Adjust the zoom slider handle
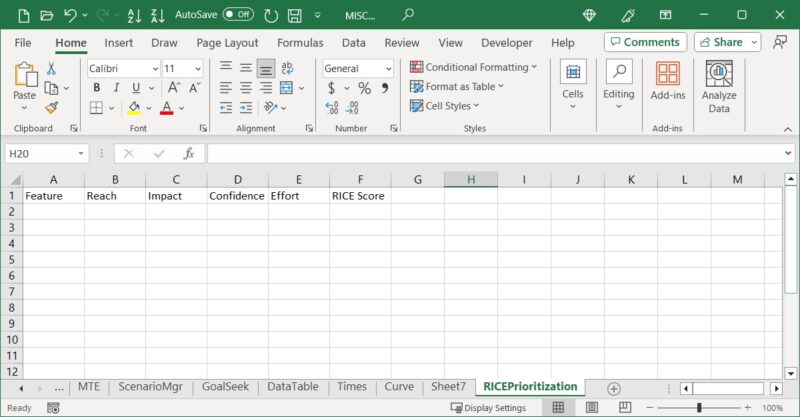 tap(699, 407)
